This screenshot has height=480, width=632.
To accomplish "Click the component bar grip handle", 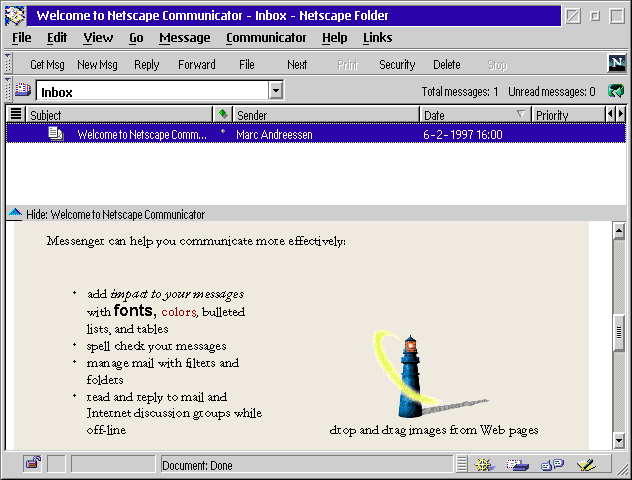I will (462, 464).
